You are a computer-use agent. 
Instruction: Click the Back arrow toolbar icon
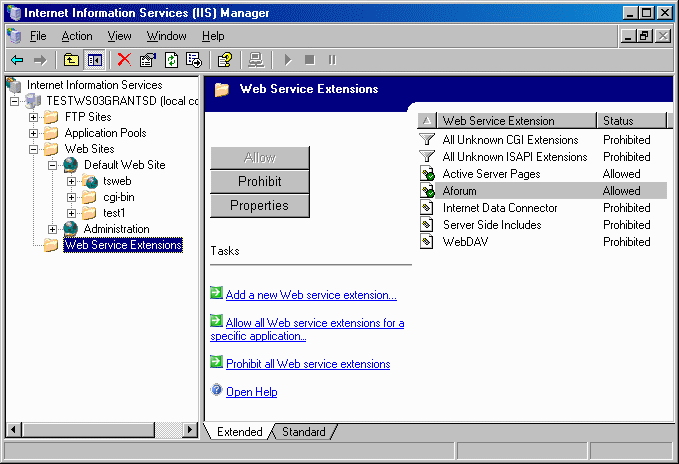[x=17, y=60]
